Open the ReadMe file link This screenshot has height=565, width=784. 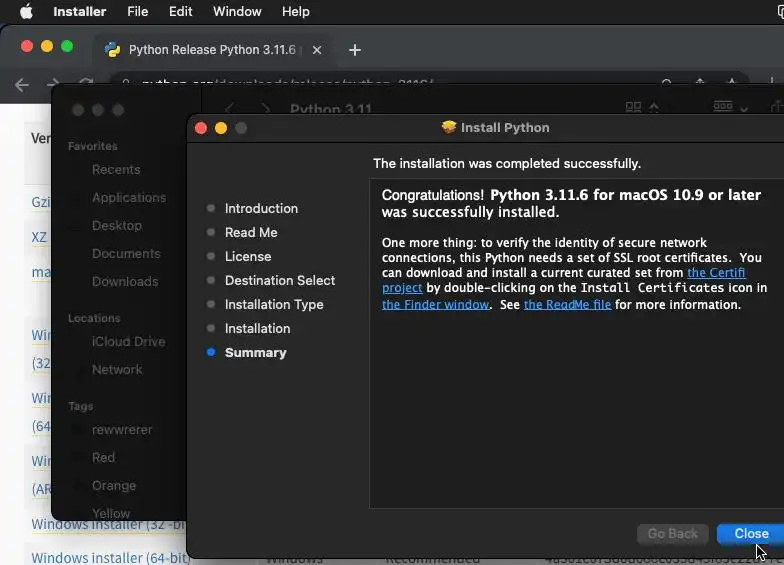click(568, 304)
